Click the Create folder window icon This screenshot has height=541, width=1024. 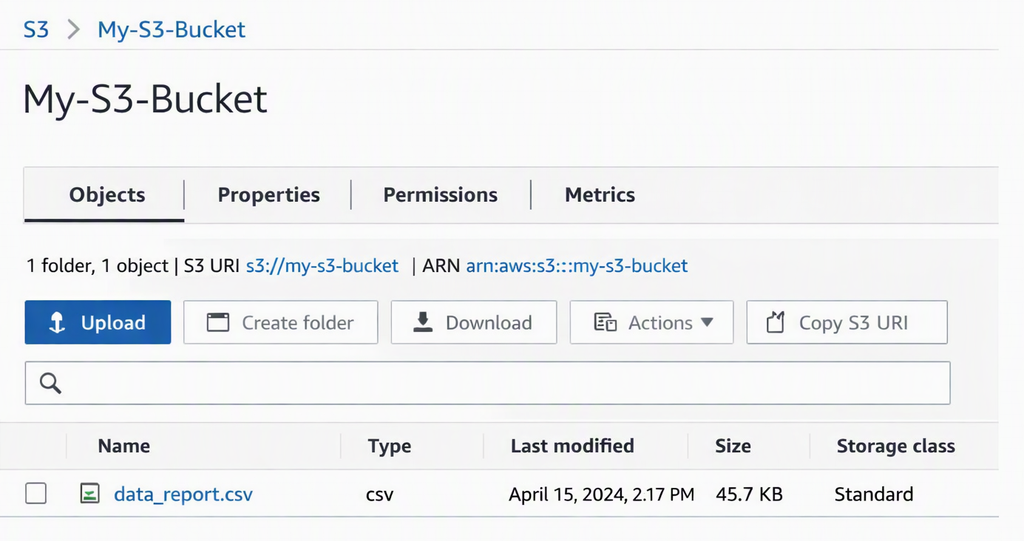point(218,322)
